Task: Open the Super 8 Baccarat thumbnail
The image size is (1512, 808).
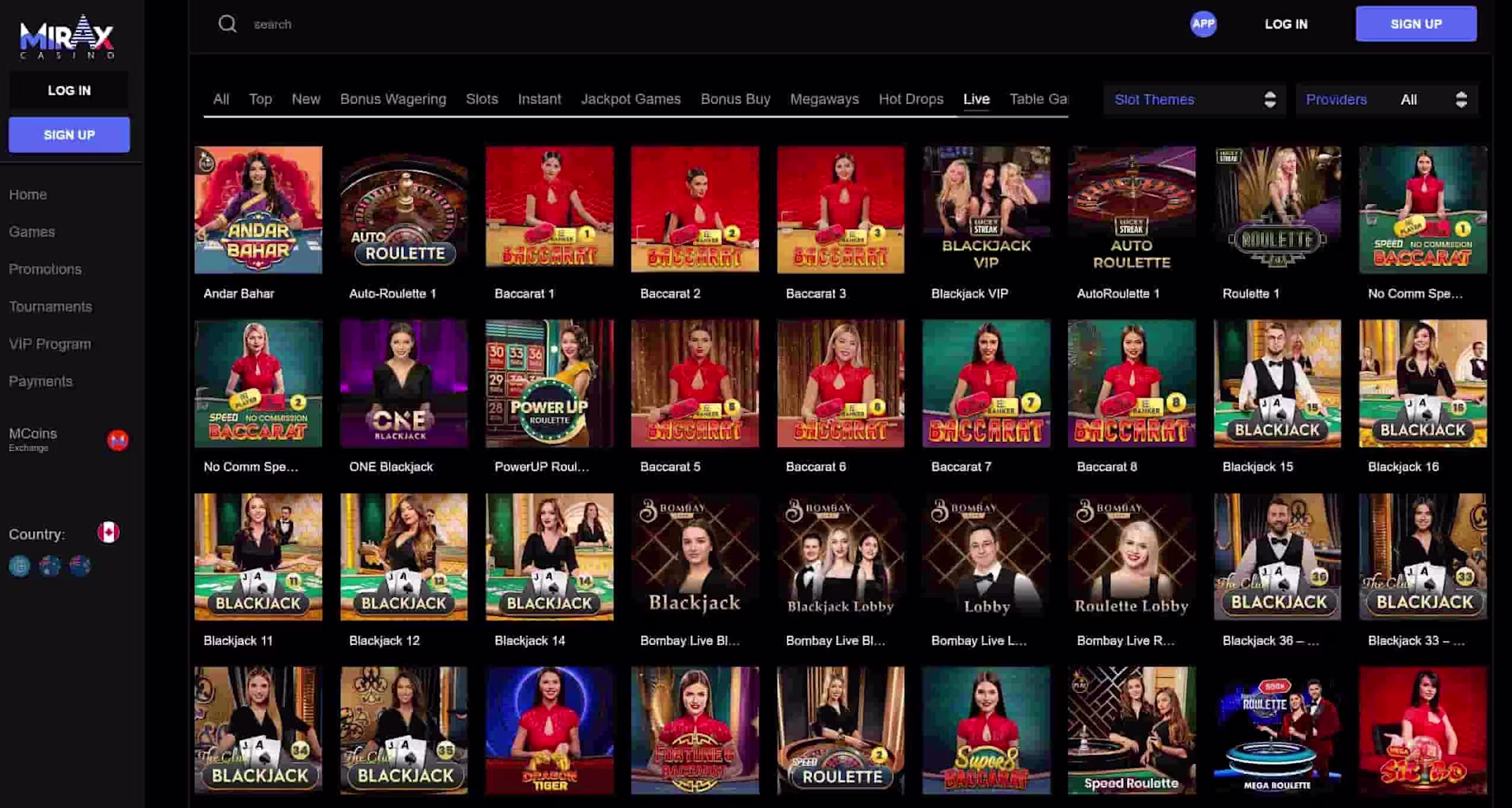Action: 986,731
